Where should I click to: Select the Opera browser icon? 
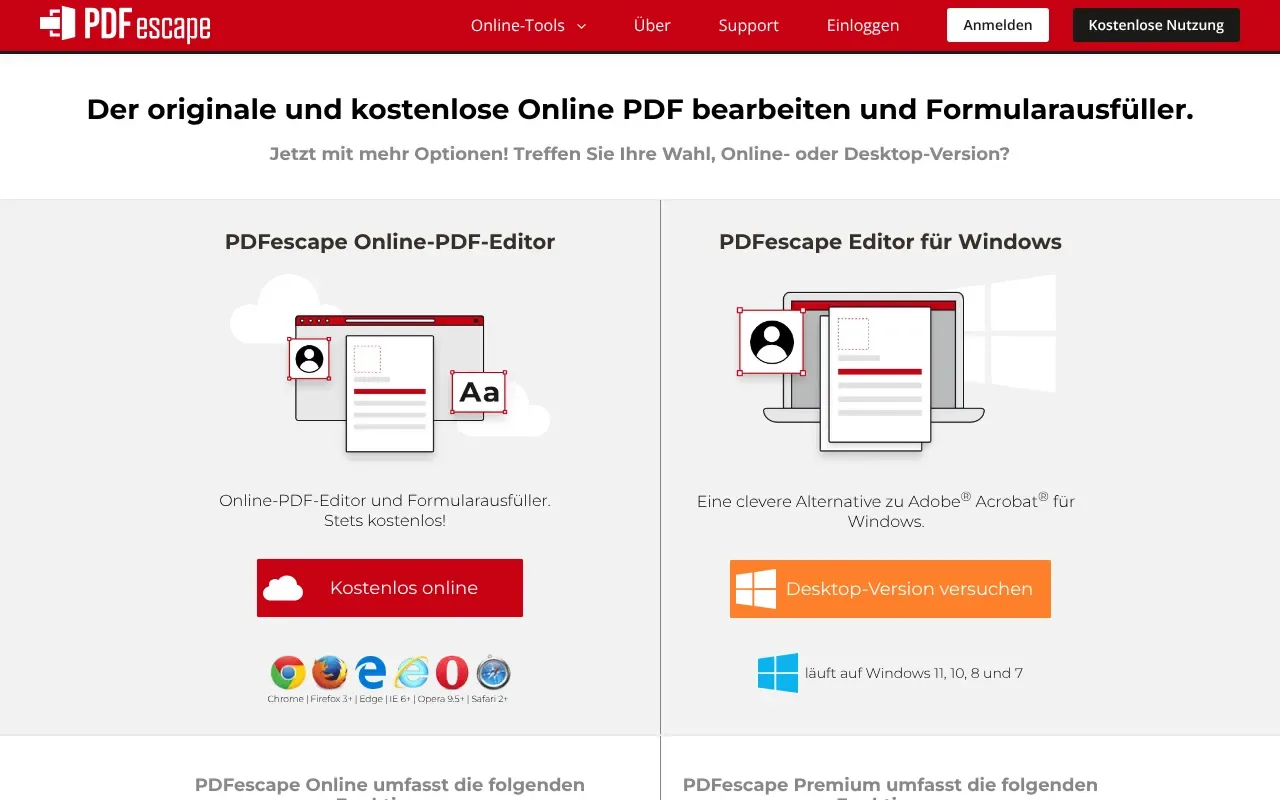451,674
